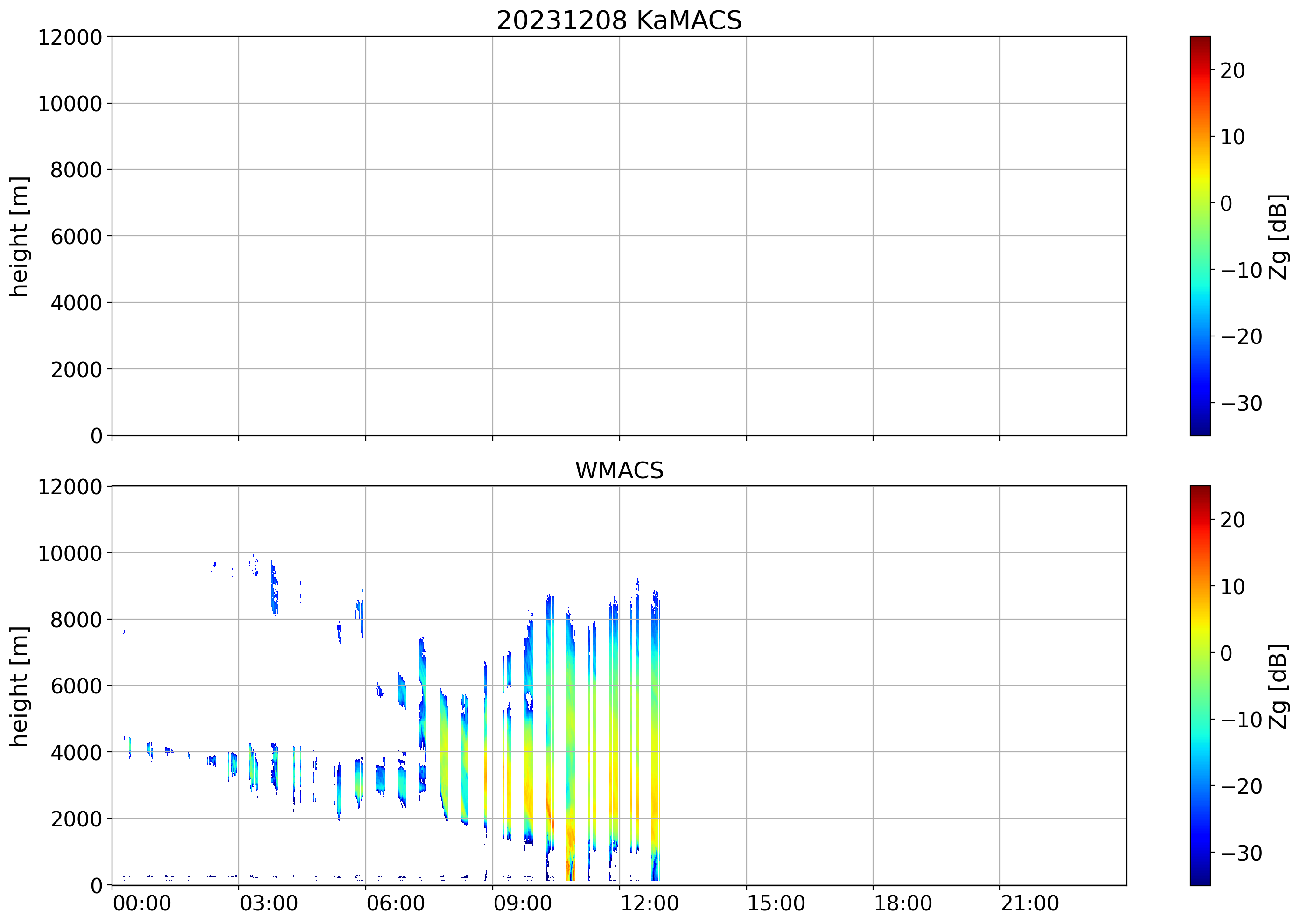This screenshot has height=924, width=1300.
Task: Click the '03:00' time axis label
Action: (x=268, y=903)
